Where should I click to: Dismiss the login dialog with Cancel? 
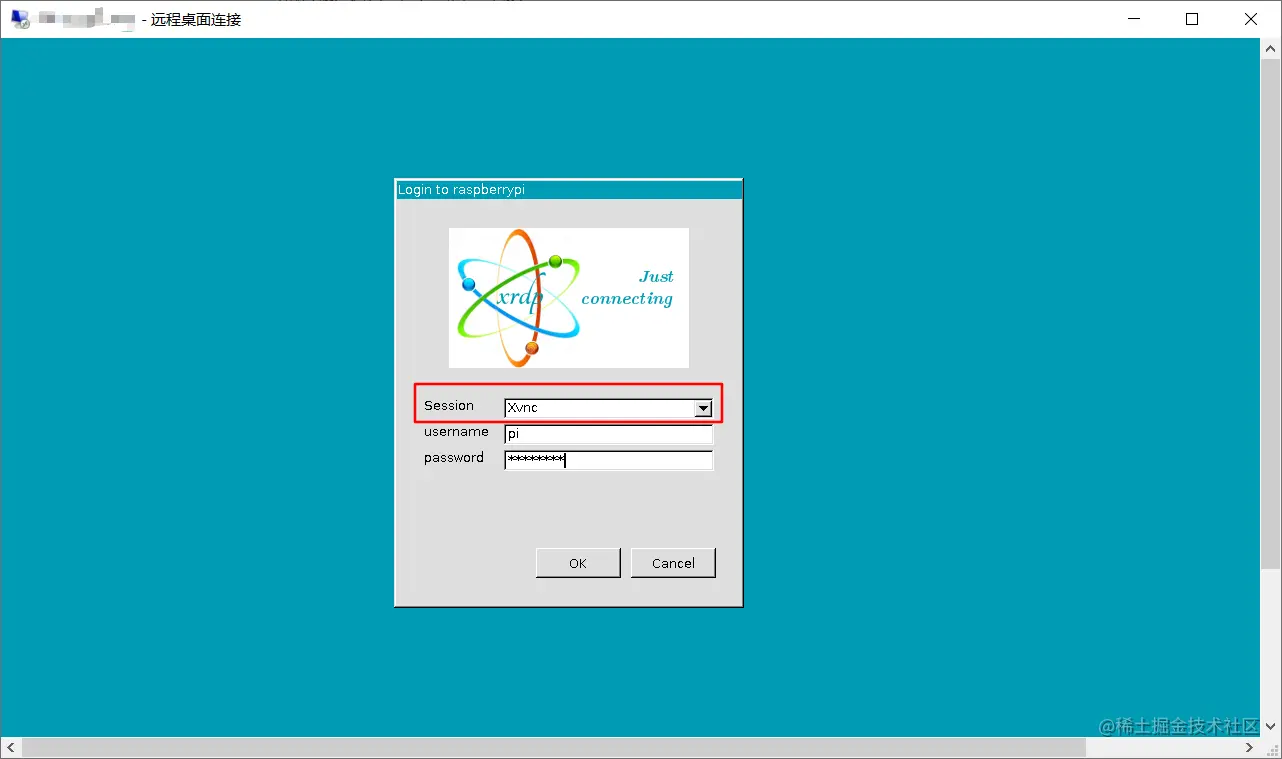tap(673, 563)
